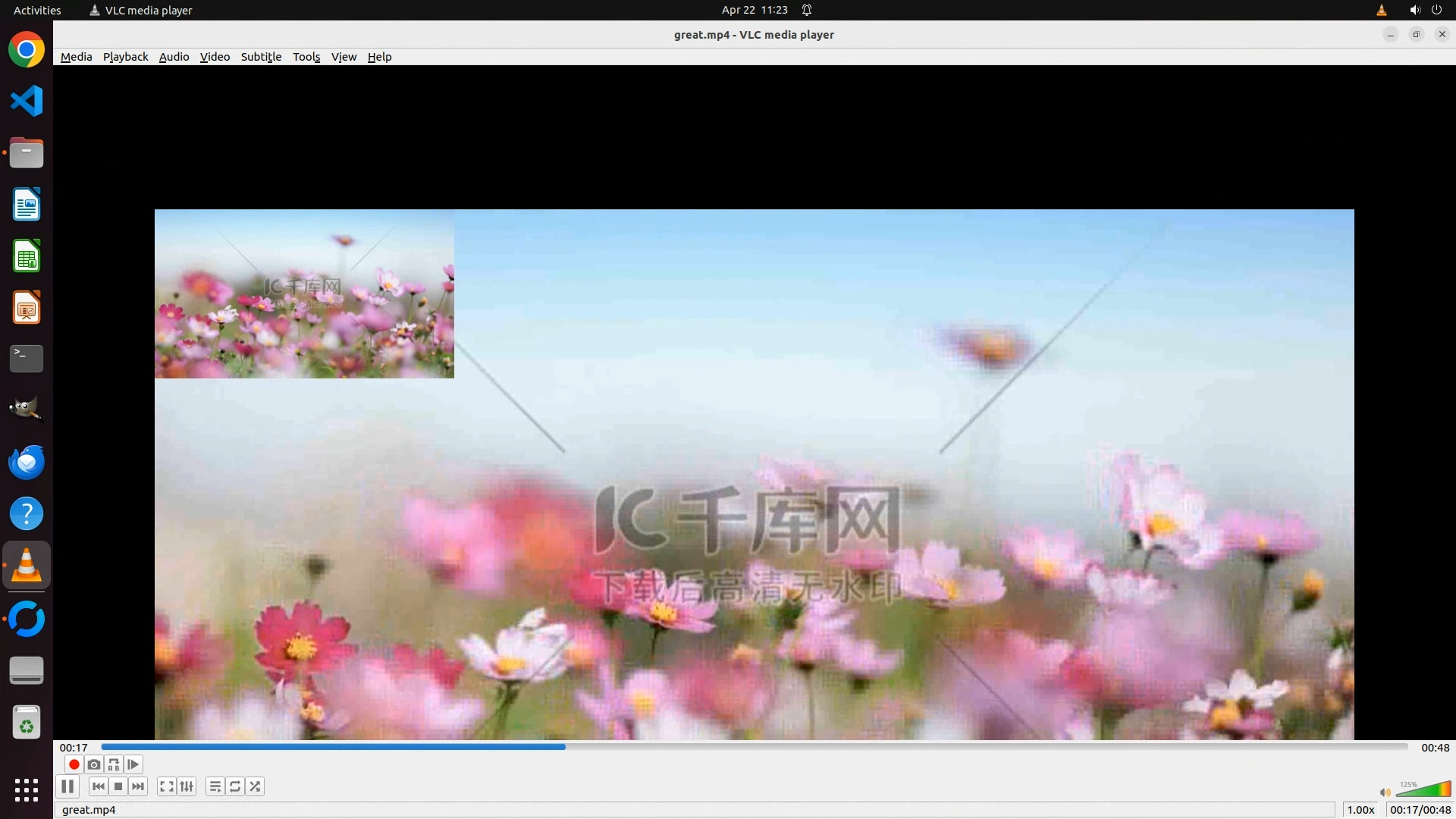Advance frame by frame
The width and height of the screenshot is (1456, 819).
point(133,764)
